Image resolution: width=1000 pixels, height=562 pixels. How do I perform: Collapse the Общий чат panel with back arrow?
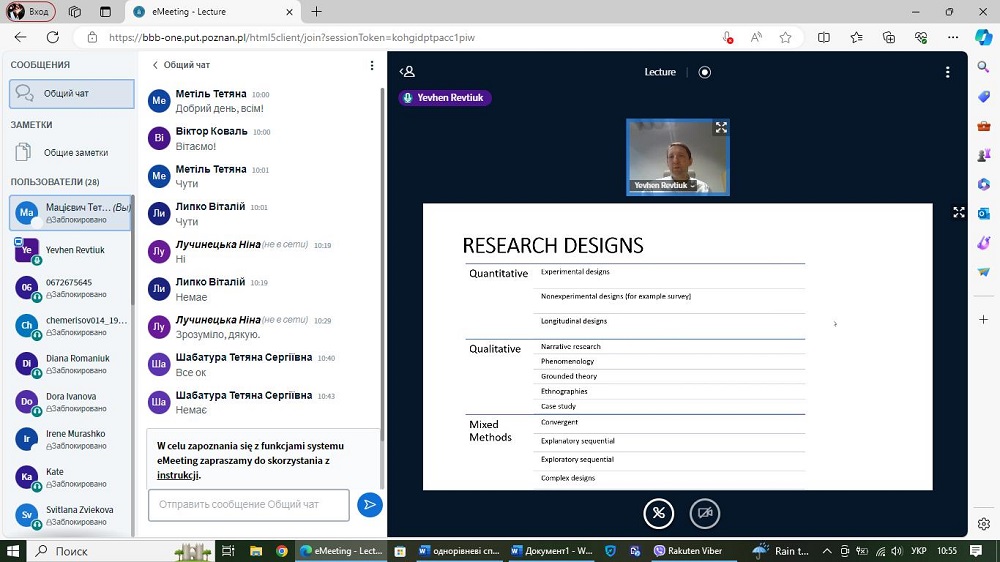(x=156, y=65)
